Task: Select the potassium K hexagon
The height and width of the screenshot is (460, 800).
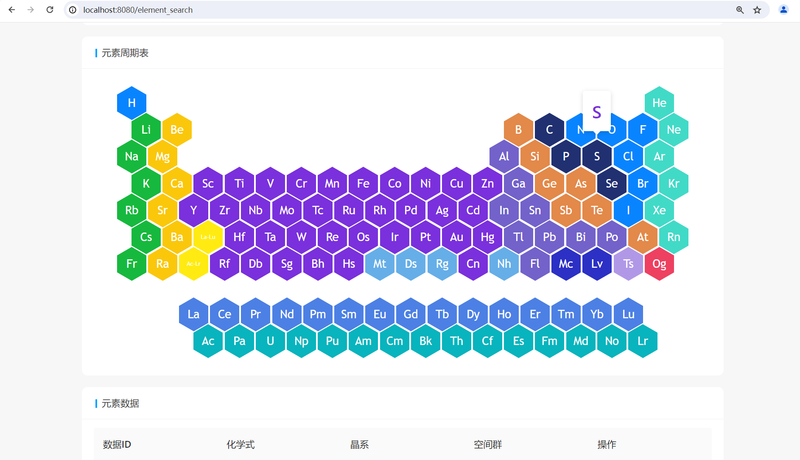Action: [x=146, y=184]
